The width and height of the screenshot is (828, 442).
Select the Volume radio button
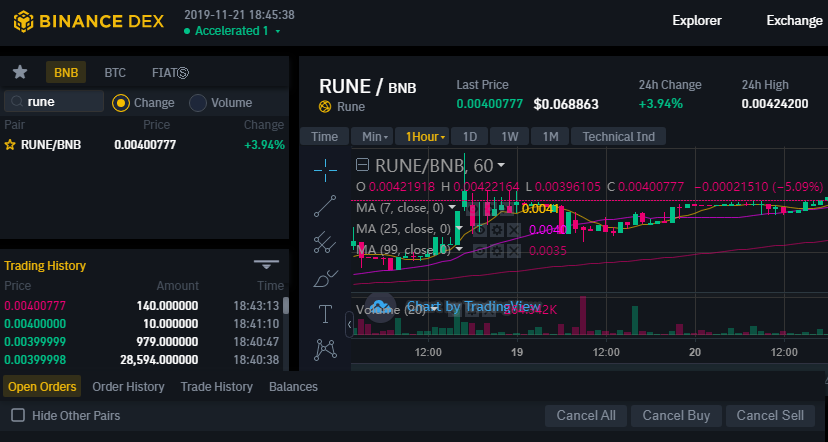pos(198,103)
